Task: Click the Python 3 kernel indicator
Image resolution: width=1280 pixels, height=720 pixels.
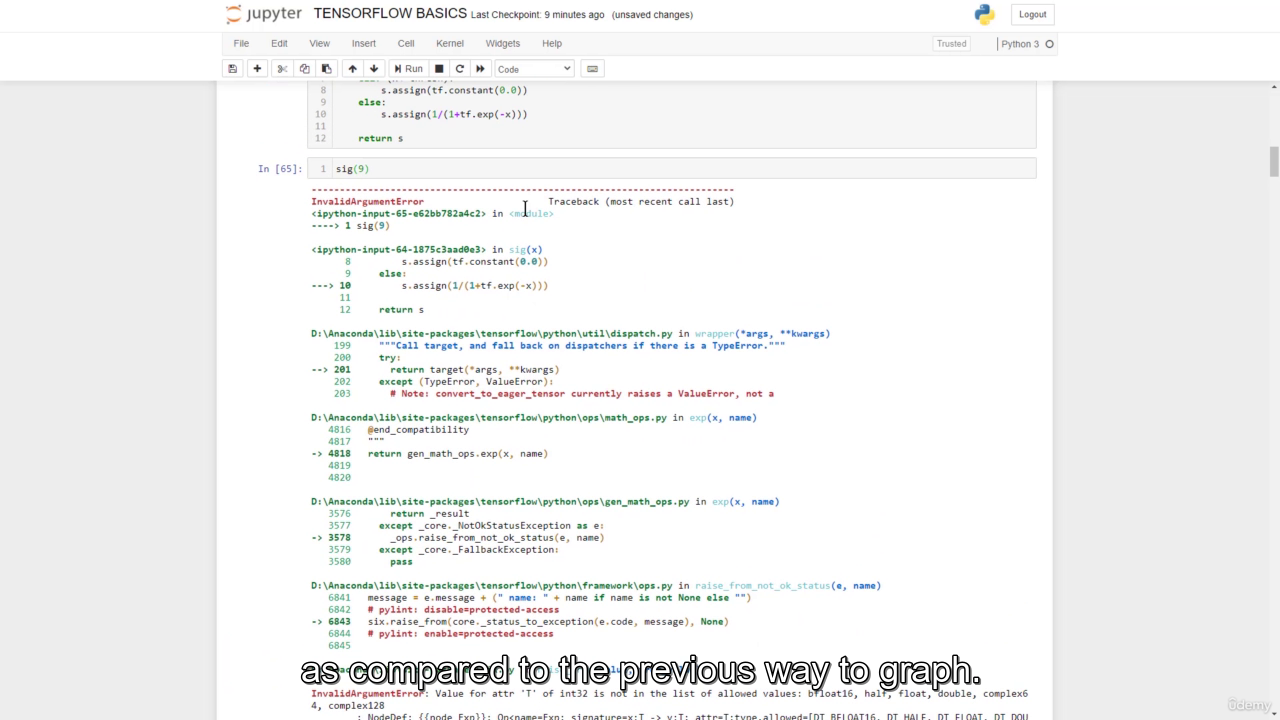Action: [x=1027, y=44]
